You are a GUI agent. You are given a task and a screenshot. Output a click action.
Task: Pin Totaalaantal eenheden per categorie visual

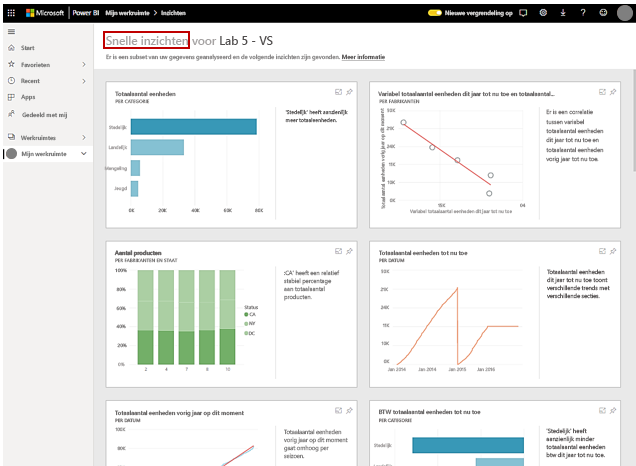click(349, 92)
